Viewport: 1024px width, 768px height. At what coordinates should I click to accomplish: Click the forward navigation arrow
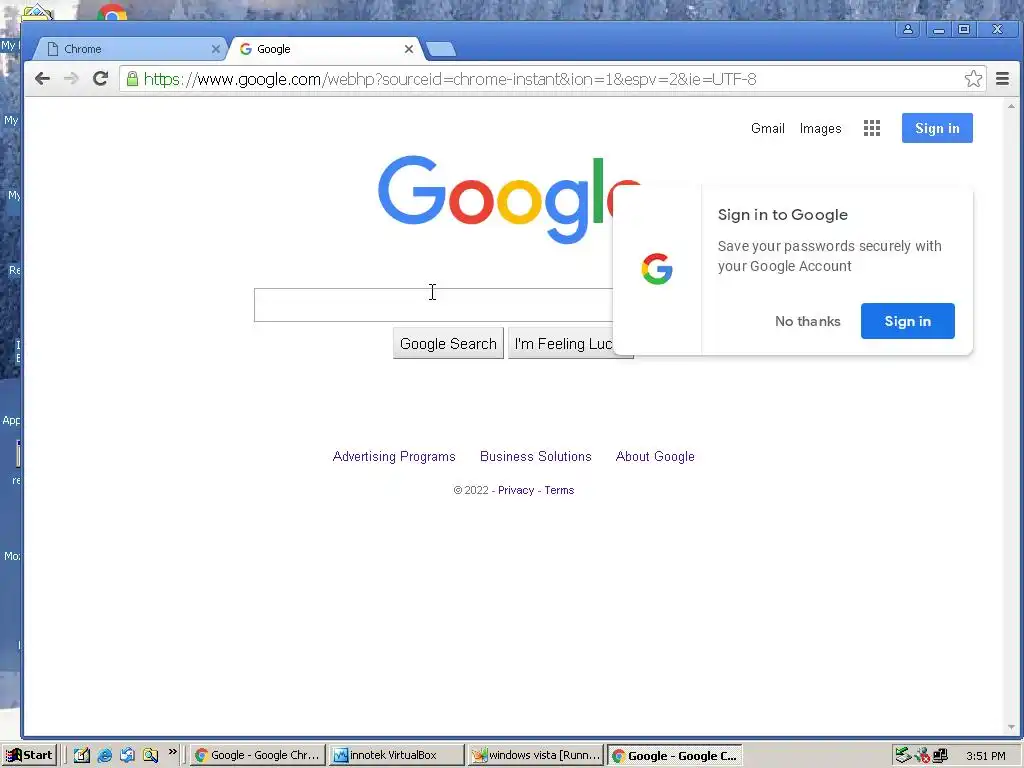point(71,79)
